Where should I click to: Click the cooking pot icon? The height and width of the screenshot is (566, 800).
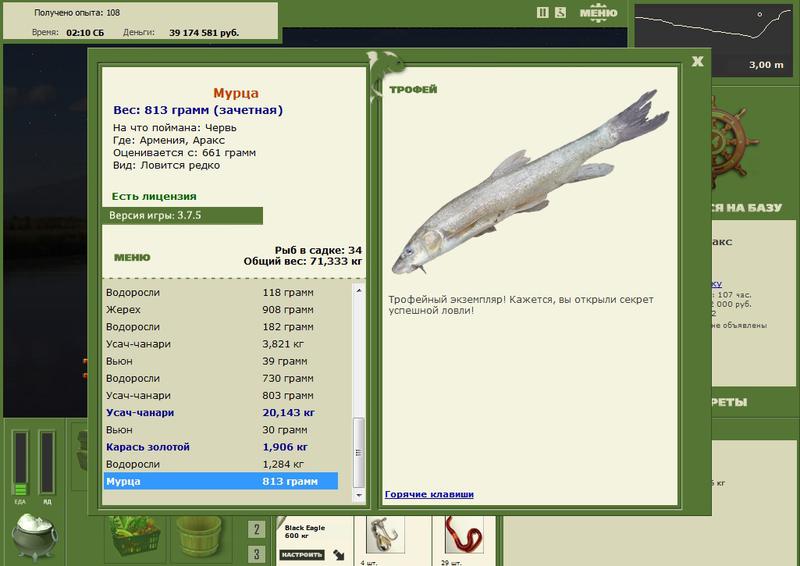tap(34, 537)
